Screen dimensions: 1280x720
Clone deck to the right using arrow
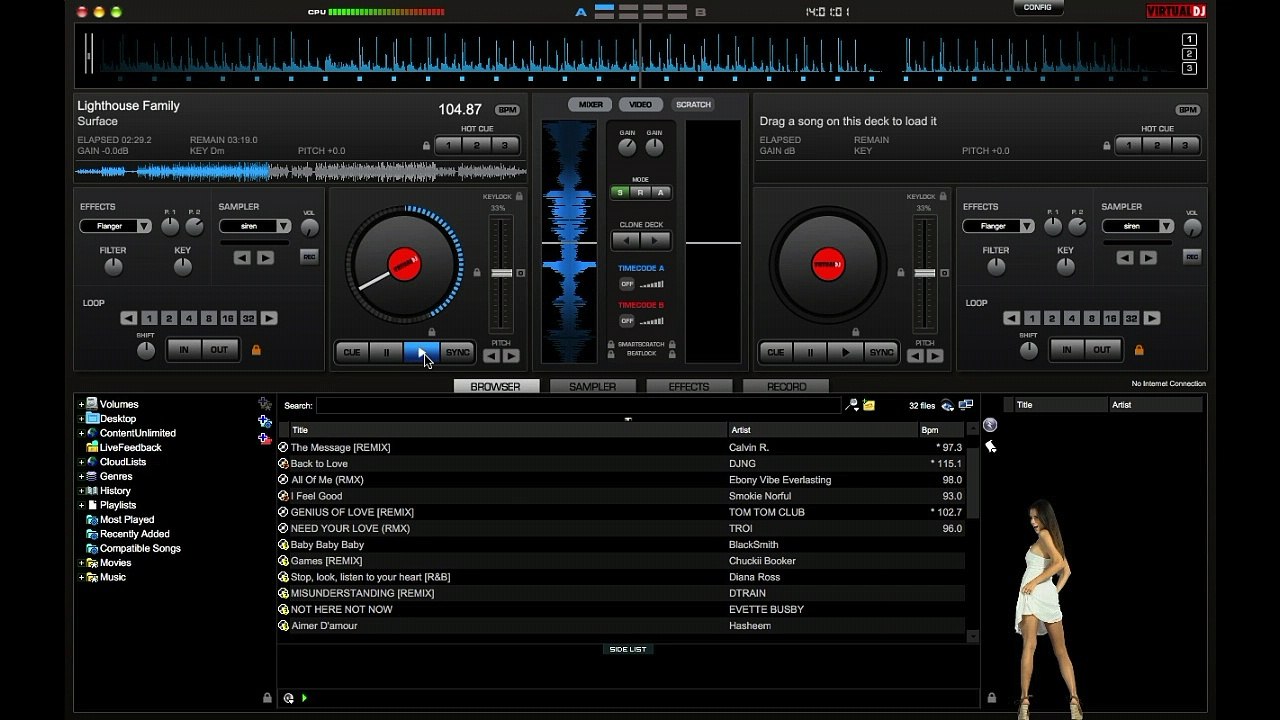pos(655,241)
